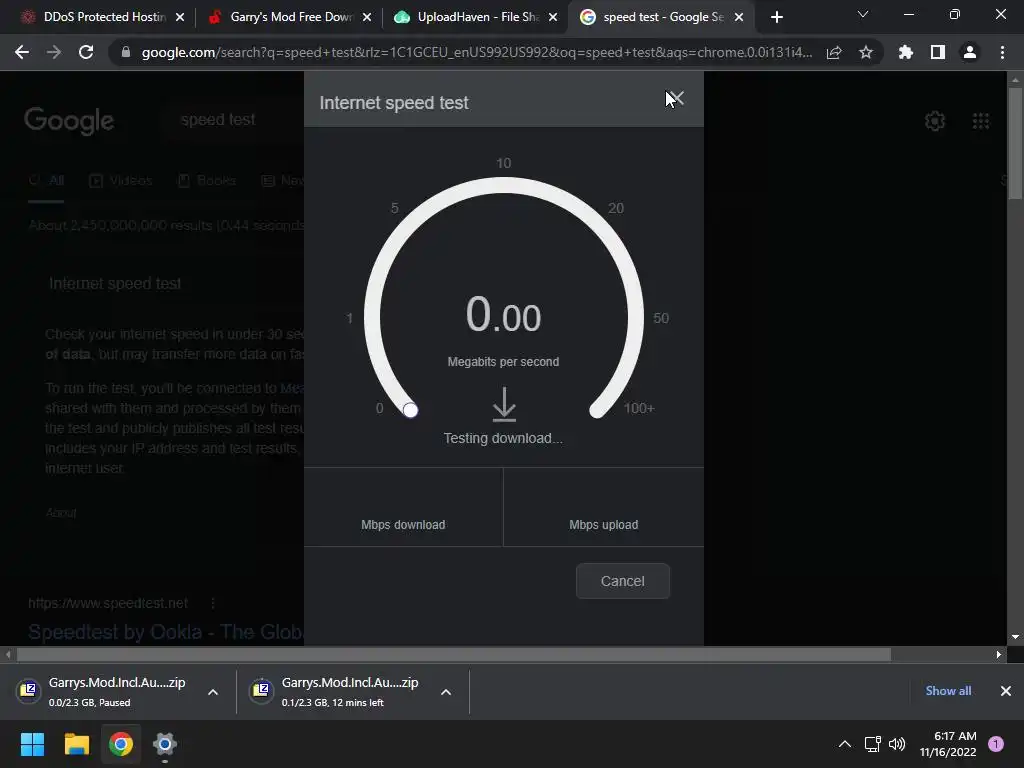This screenshot has height=768, width=1024.
Task: Click the horizontal scrollbar thumb
Action: 453,654
